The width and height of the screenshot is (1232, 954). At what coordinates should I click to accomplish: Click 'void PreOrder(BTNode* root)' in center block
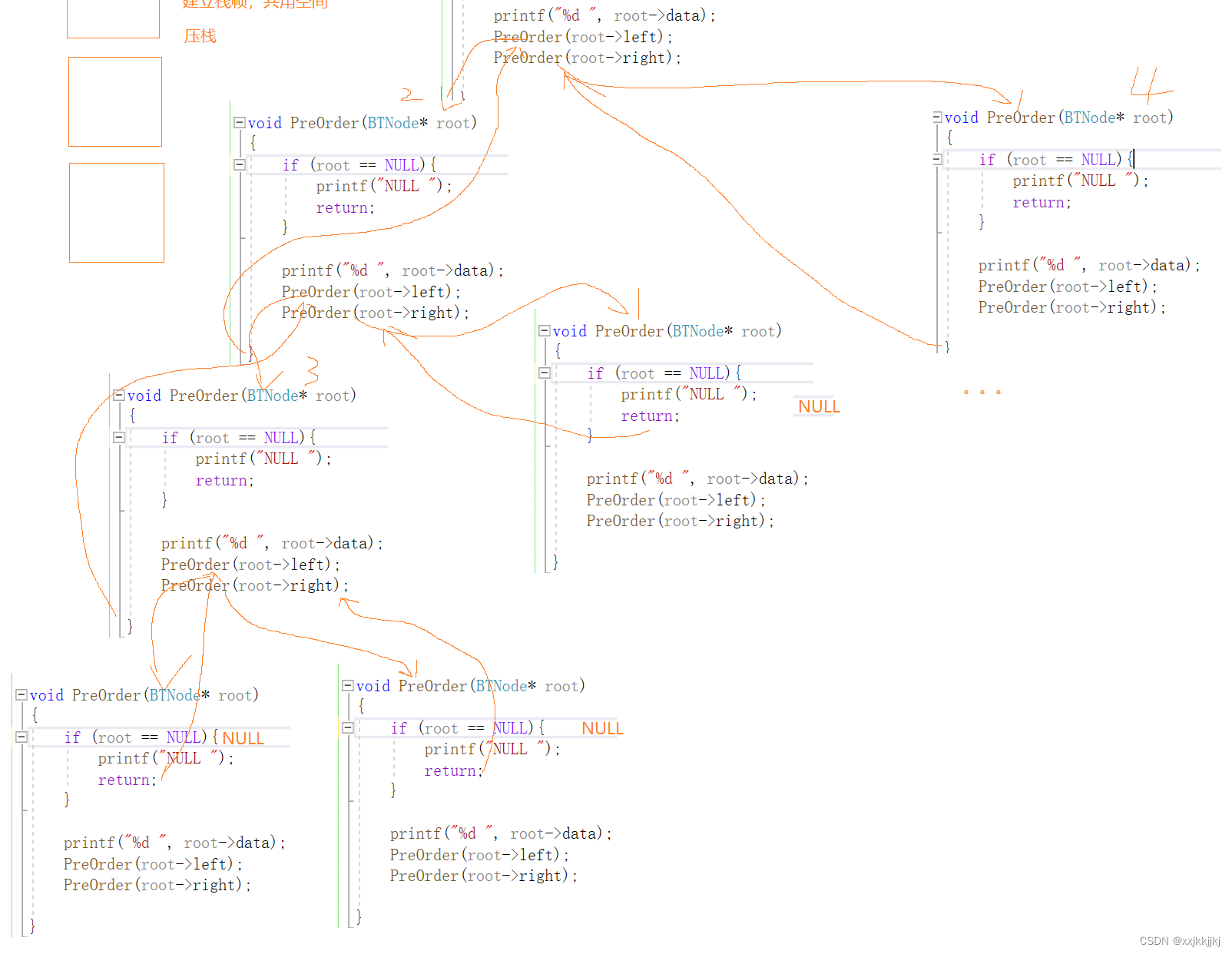(667, 331)
